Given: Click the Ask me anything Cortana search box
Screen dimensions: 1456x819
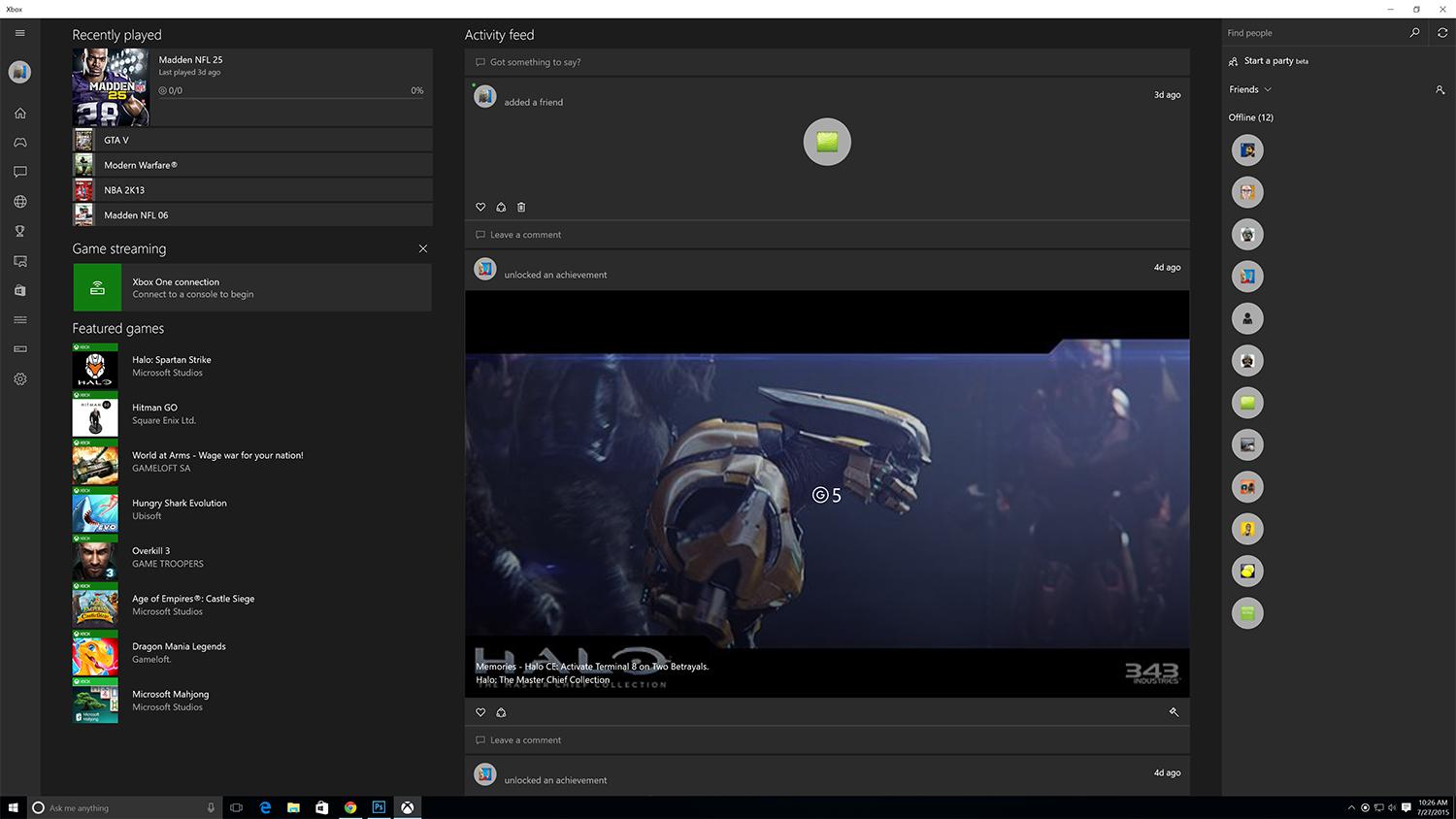Looking at the screenshot, I should (x=123, y=807).
